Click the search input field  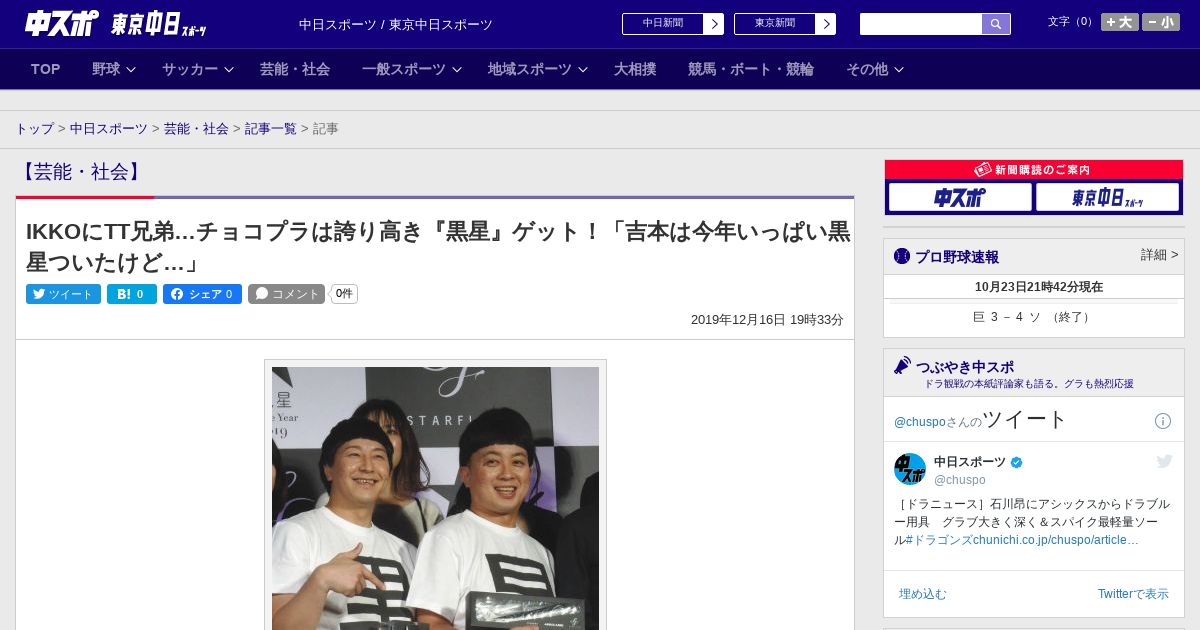[x=921, y=24]
